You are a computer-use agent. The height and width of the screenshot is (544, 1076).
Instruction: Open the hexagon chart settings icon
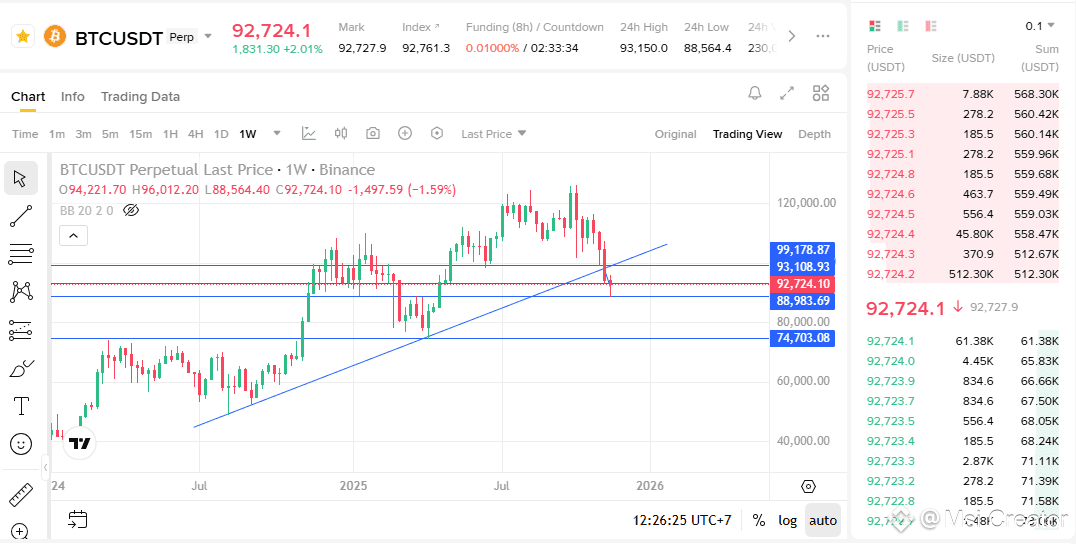(x=437, y=133)
